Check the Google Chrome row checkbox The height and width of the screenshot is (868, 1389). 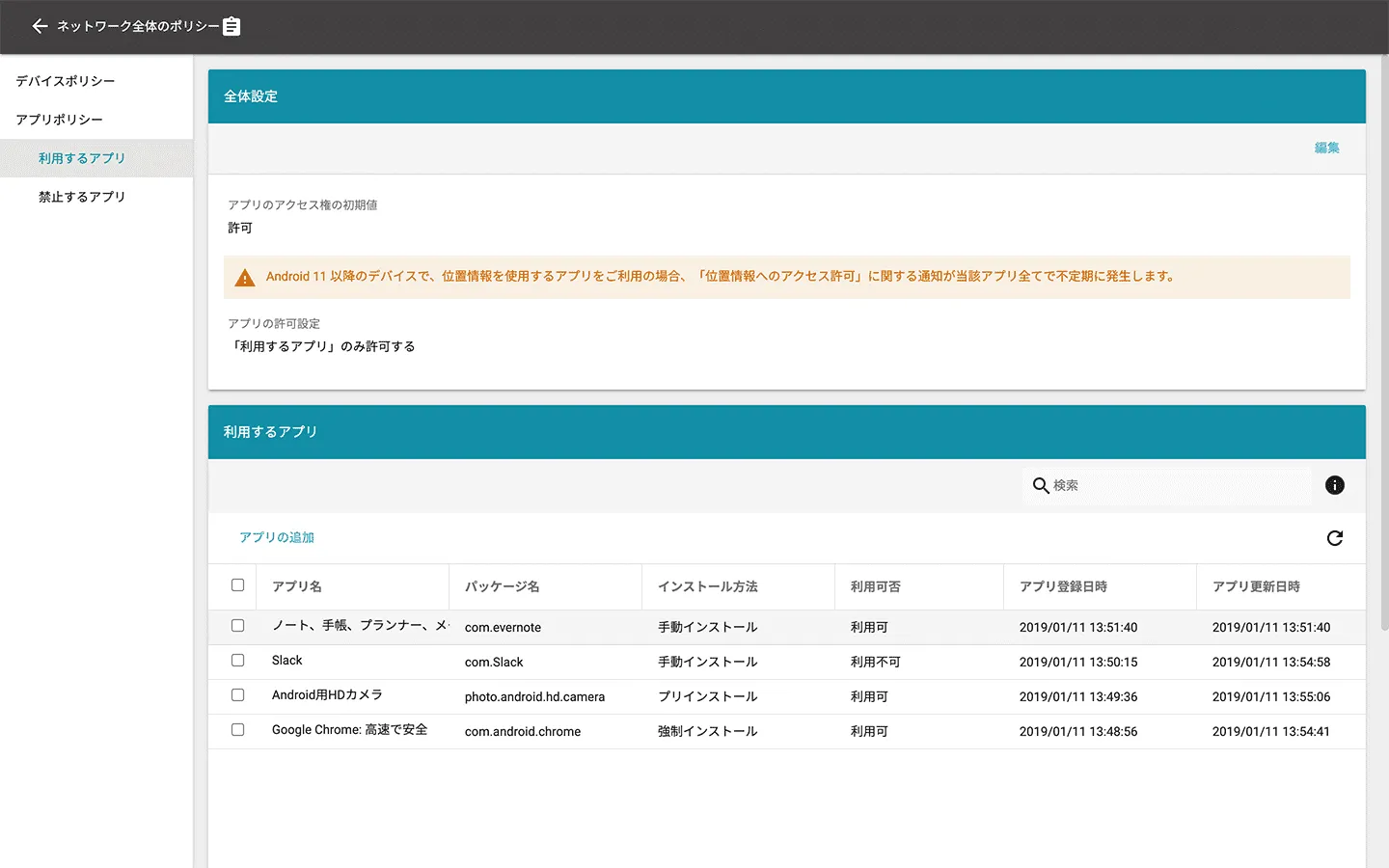point(237,729)
